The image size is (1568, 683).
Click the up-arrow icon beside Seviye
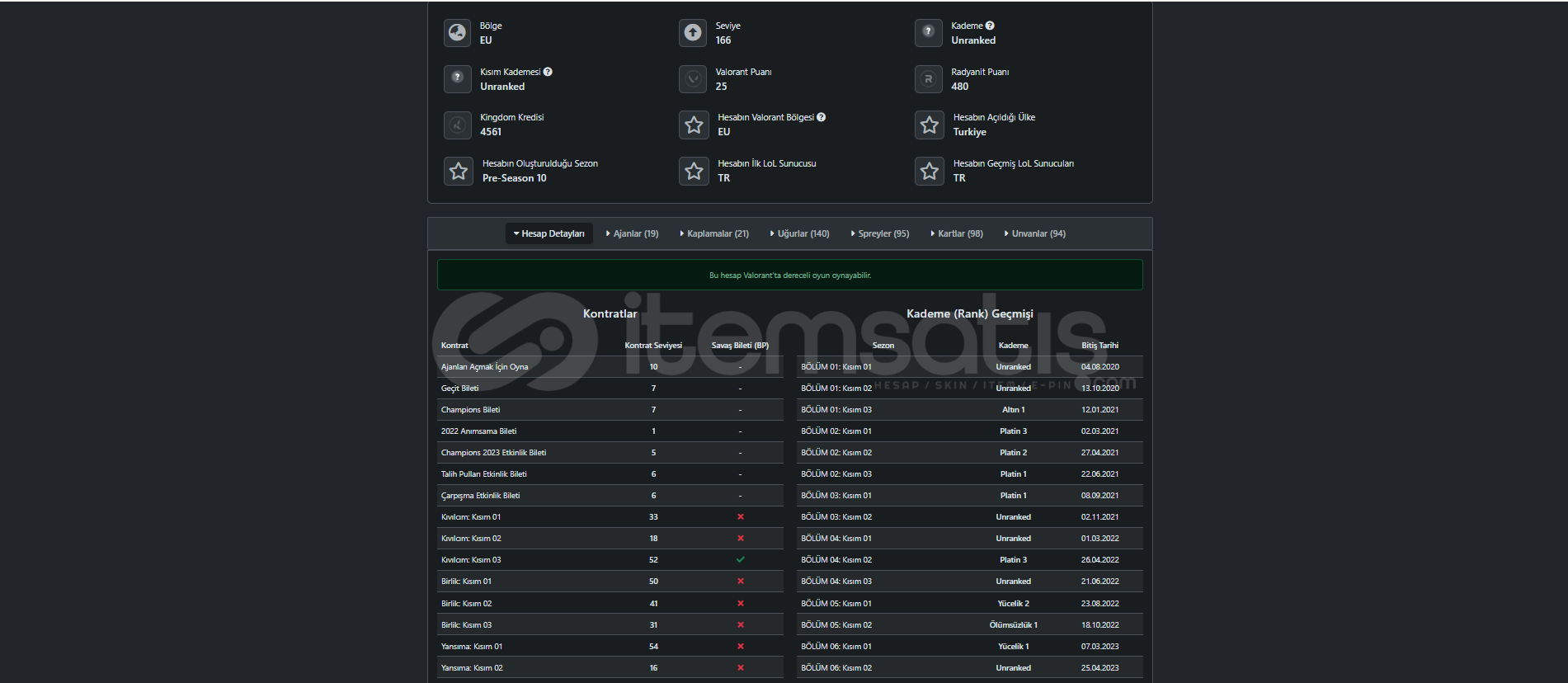[693, 33]
